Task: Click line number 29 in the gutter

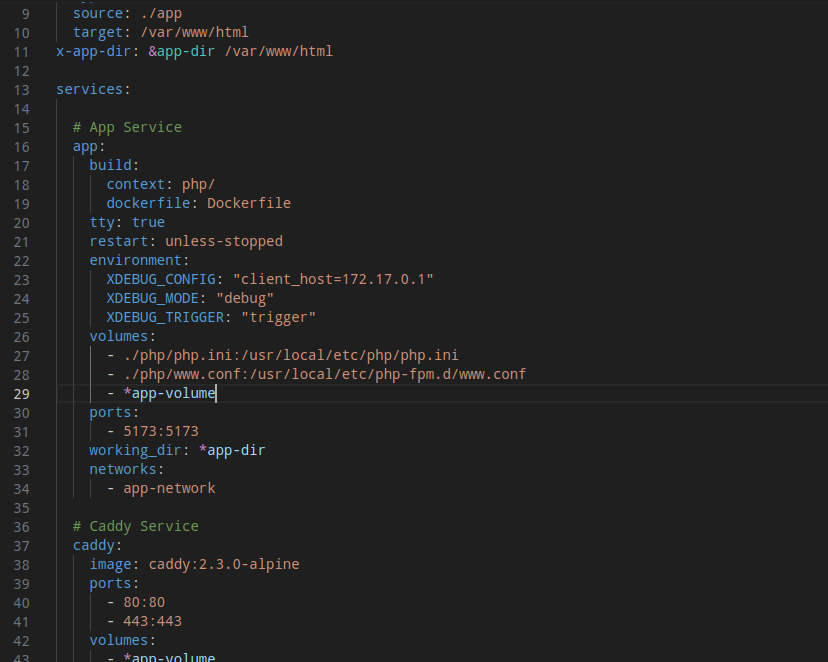Action: (x=21, y=394)
